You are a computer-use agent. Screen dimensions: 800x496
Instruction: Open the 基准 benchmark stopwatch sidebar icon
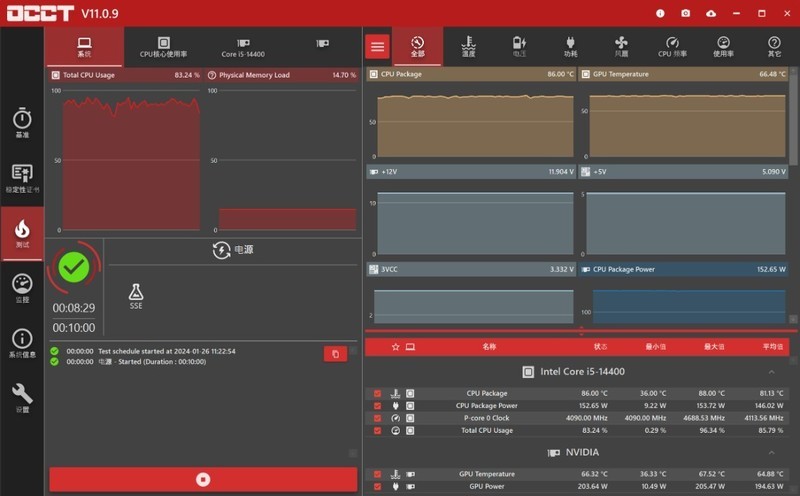22,123
